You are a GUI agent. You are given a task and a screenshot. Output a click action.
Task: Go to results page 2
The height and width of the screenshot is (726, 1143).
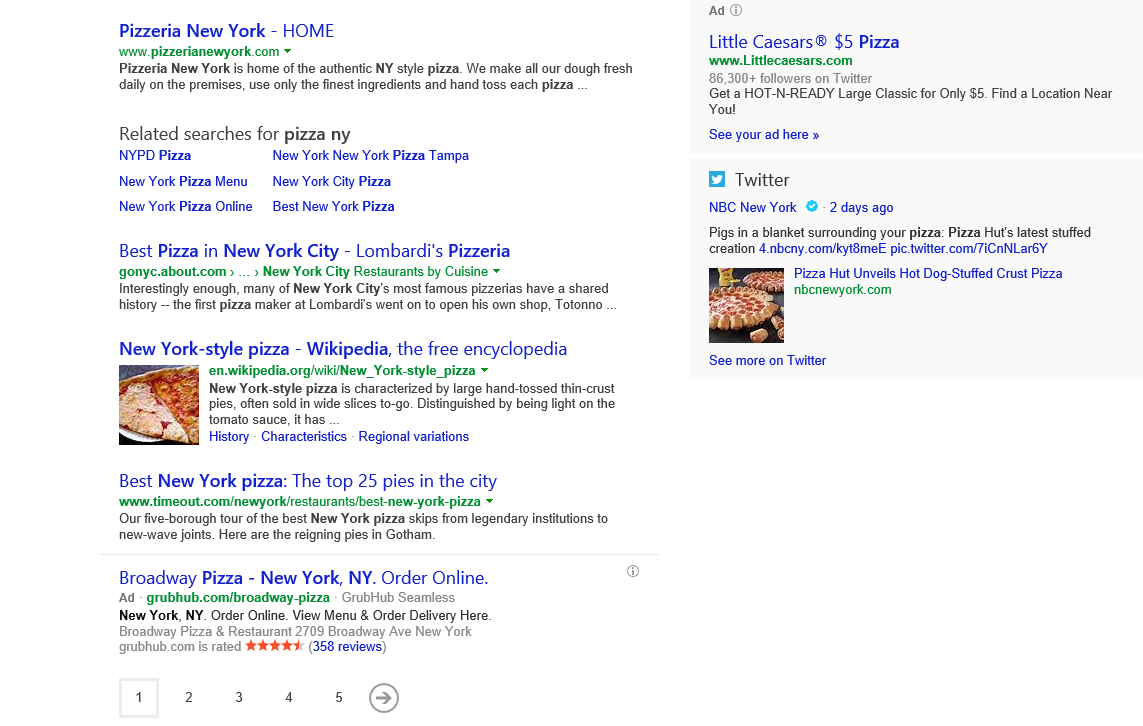coord(189,697)
